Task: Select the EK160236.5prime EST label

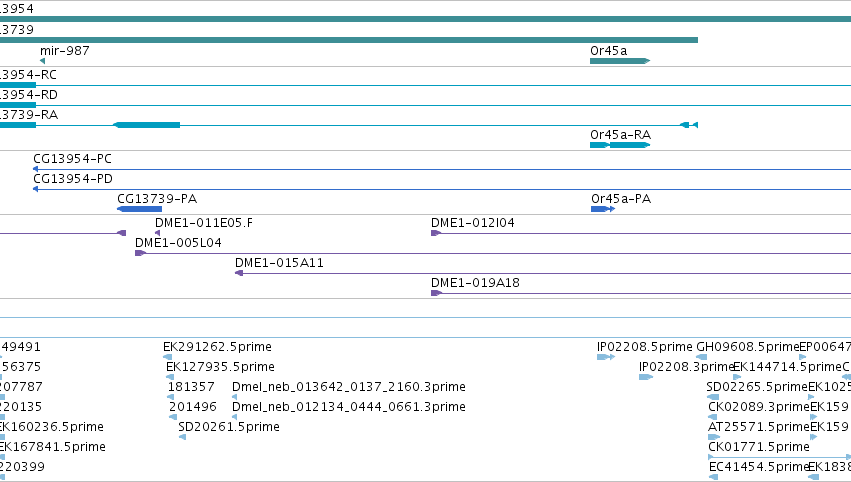Action: coord(52,427)
